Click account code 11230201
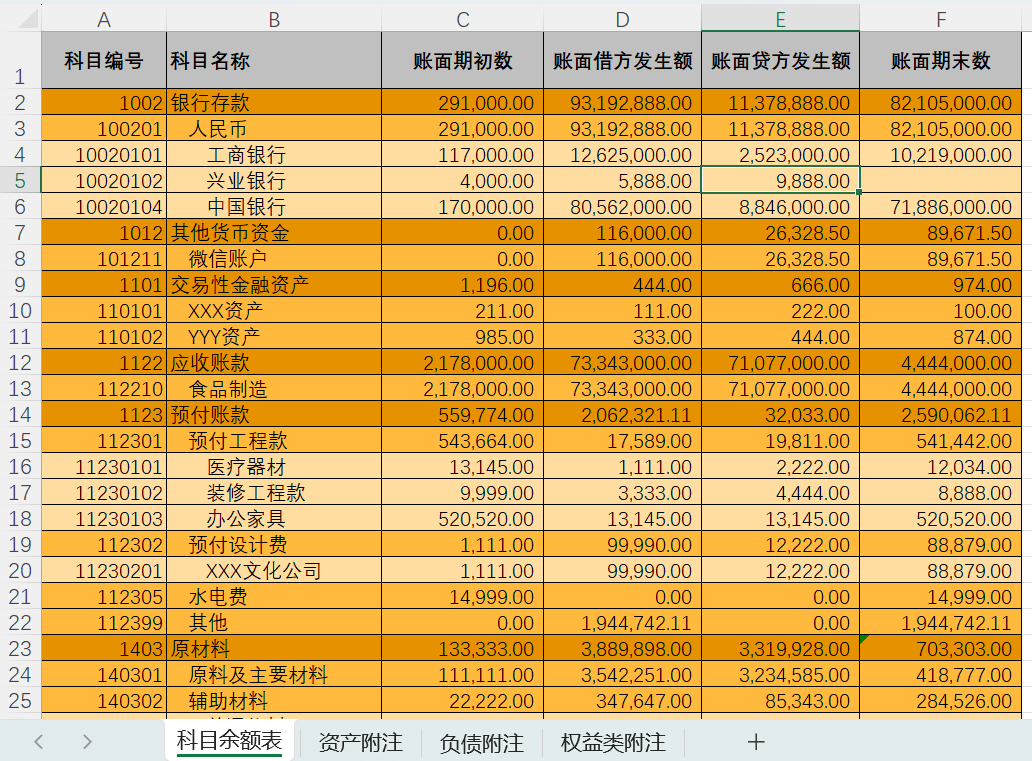Viewport: 1032px width, 761px height. click(104, 571)
